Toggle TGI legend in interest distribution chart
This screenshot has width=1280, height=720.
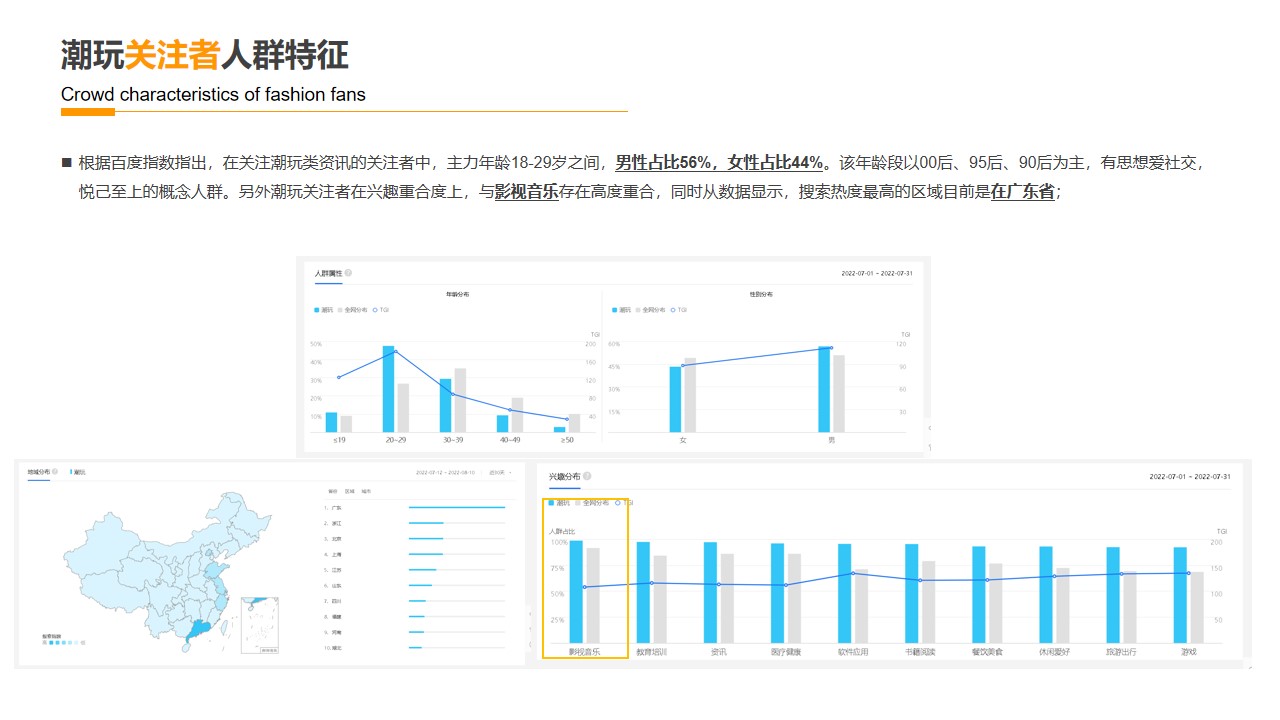(624, 502)
